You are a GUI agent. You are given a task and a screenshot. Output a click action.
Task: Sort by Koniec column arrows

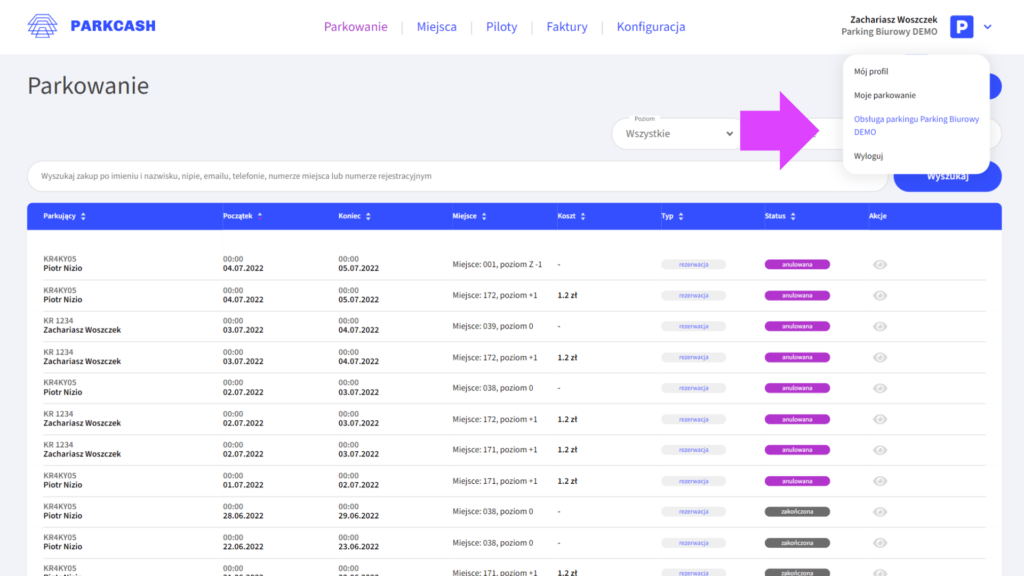tap(368, 216)
